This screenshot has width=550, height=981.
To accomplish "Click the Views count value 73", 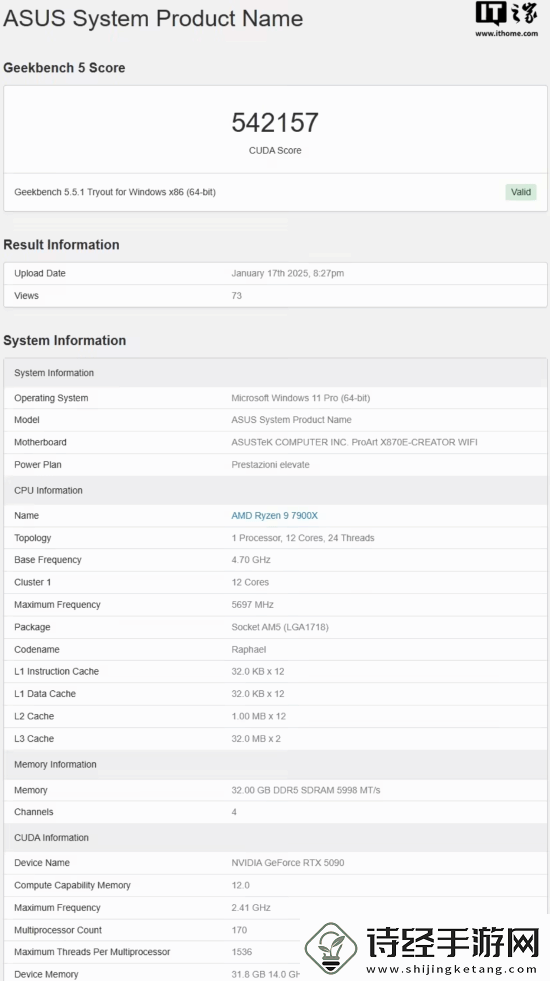I will [237, 295].
